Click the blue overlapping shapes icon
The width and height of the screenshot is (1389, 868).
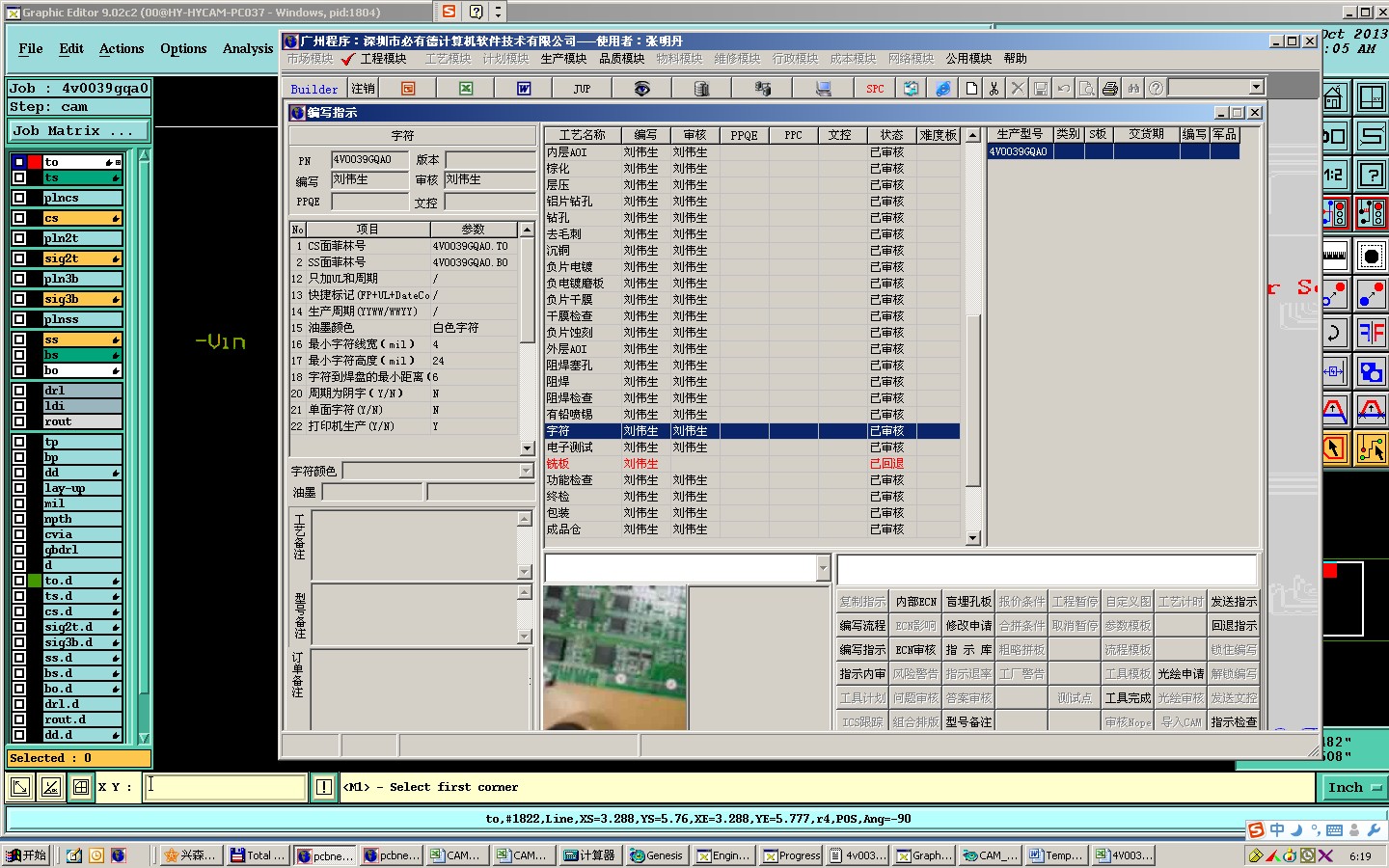tap(1371, 371)
